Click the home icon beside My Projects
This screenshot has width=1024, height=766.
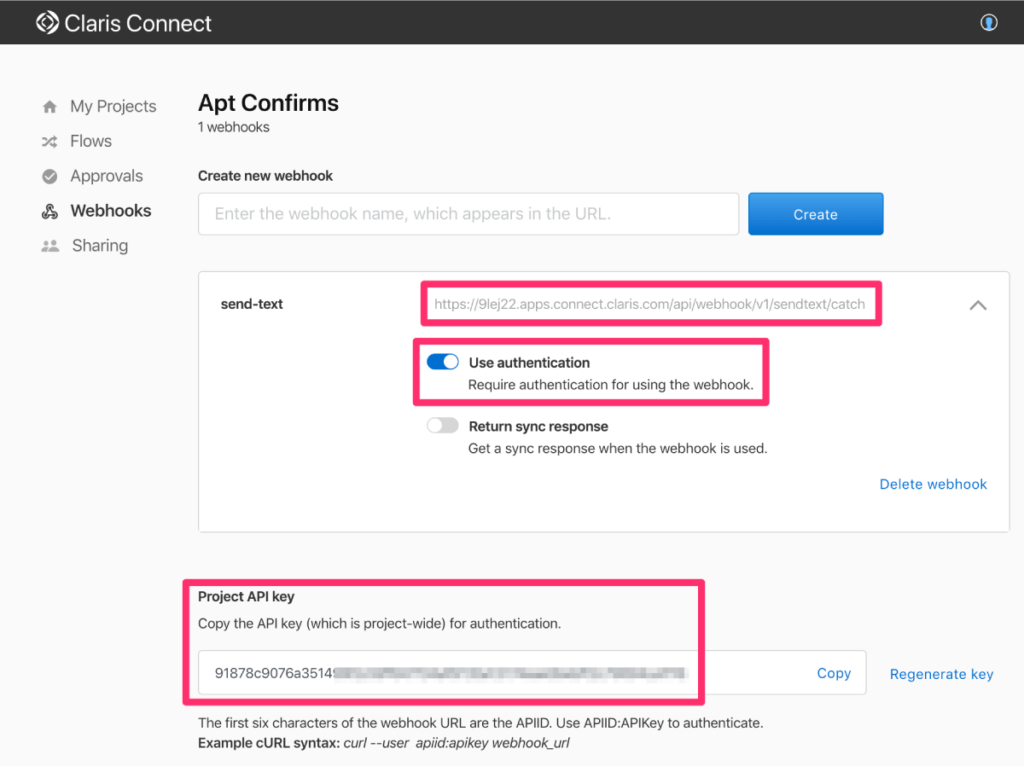[x=50, y=106]
